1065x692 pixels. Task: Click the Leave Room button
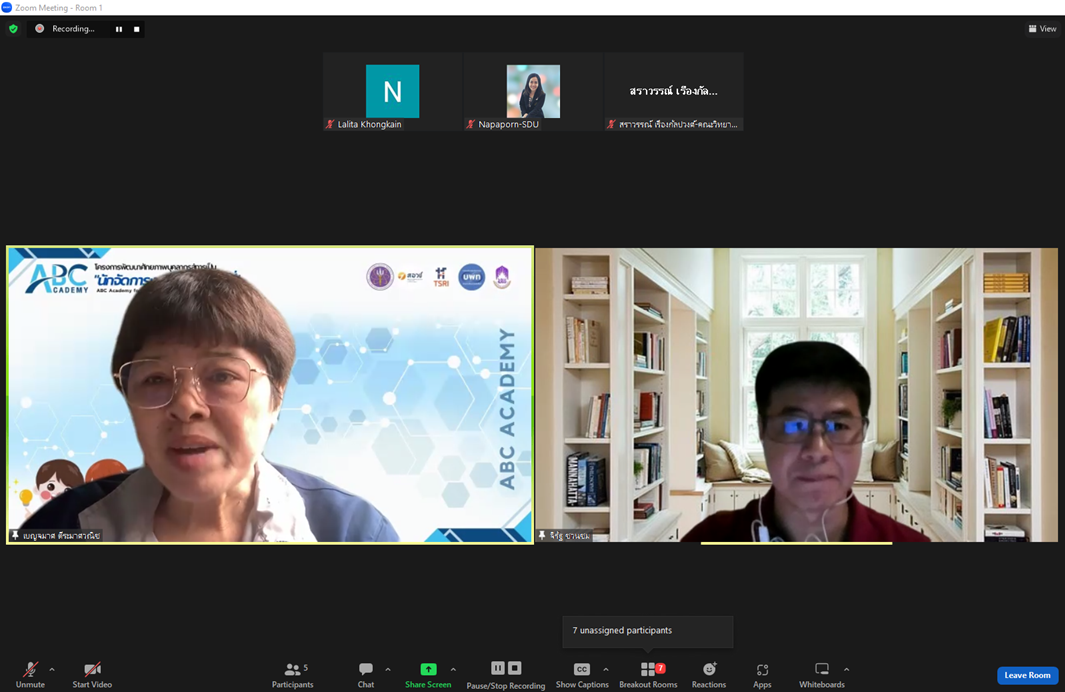1026,675
